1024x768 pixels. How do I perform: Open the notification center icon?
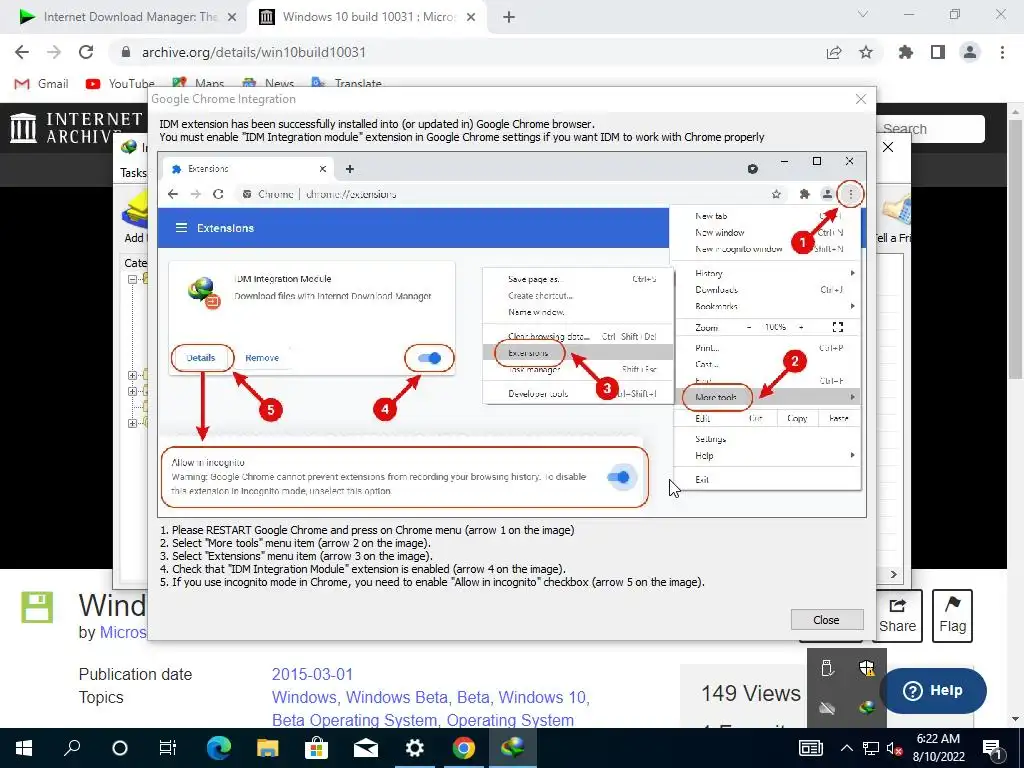pos(991,748)
